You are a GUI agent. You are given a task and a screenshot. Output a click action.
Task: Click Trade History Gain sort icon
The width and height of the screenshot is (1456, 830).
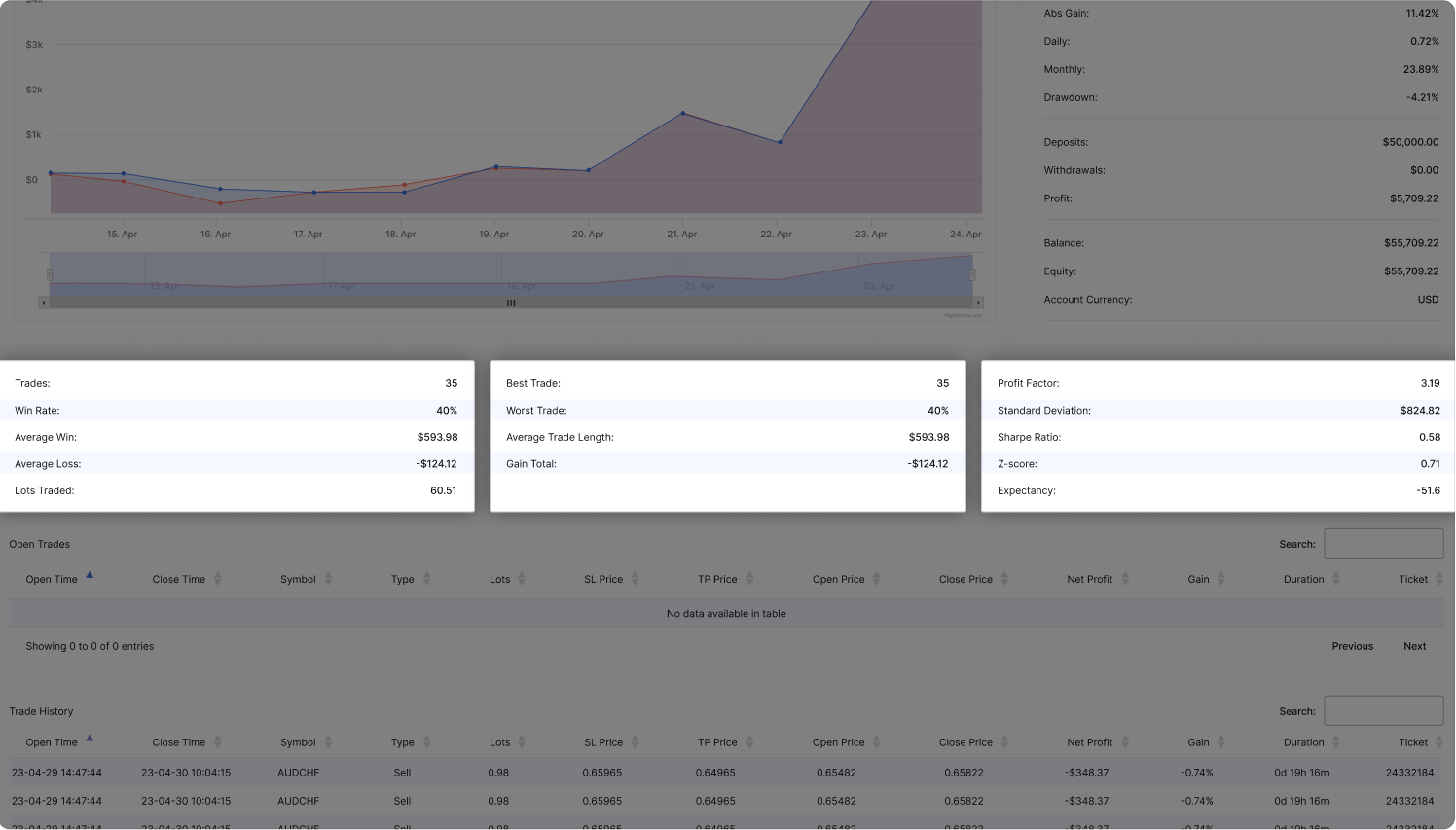click(x=1220, y=742)
